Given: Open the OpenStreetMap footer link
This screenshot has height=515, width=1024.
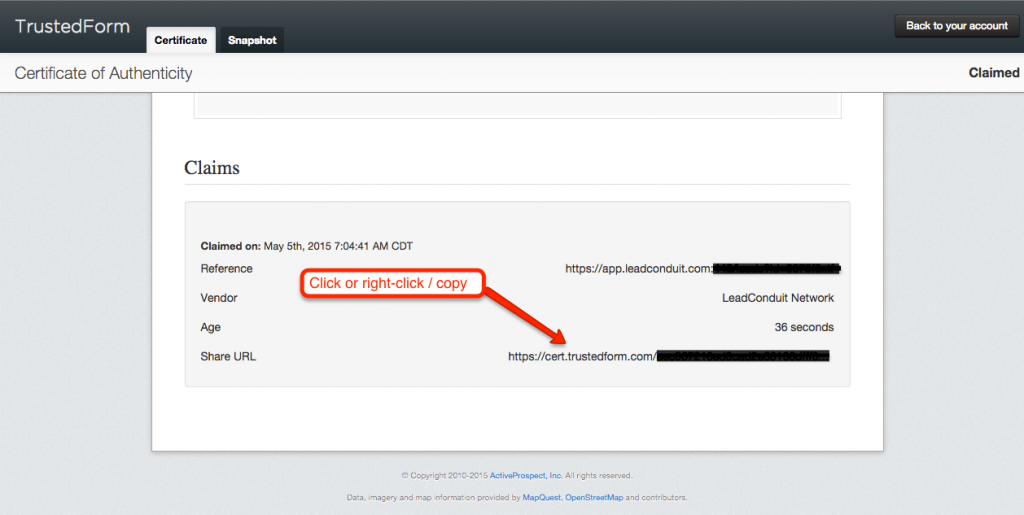Looking at the screenshot, I should click(594, 497).
